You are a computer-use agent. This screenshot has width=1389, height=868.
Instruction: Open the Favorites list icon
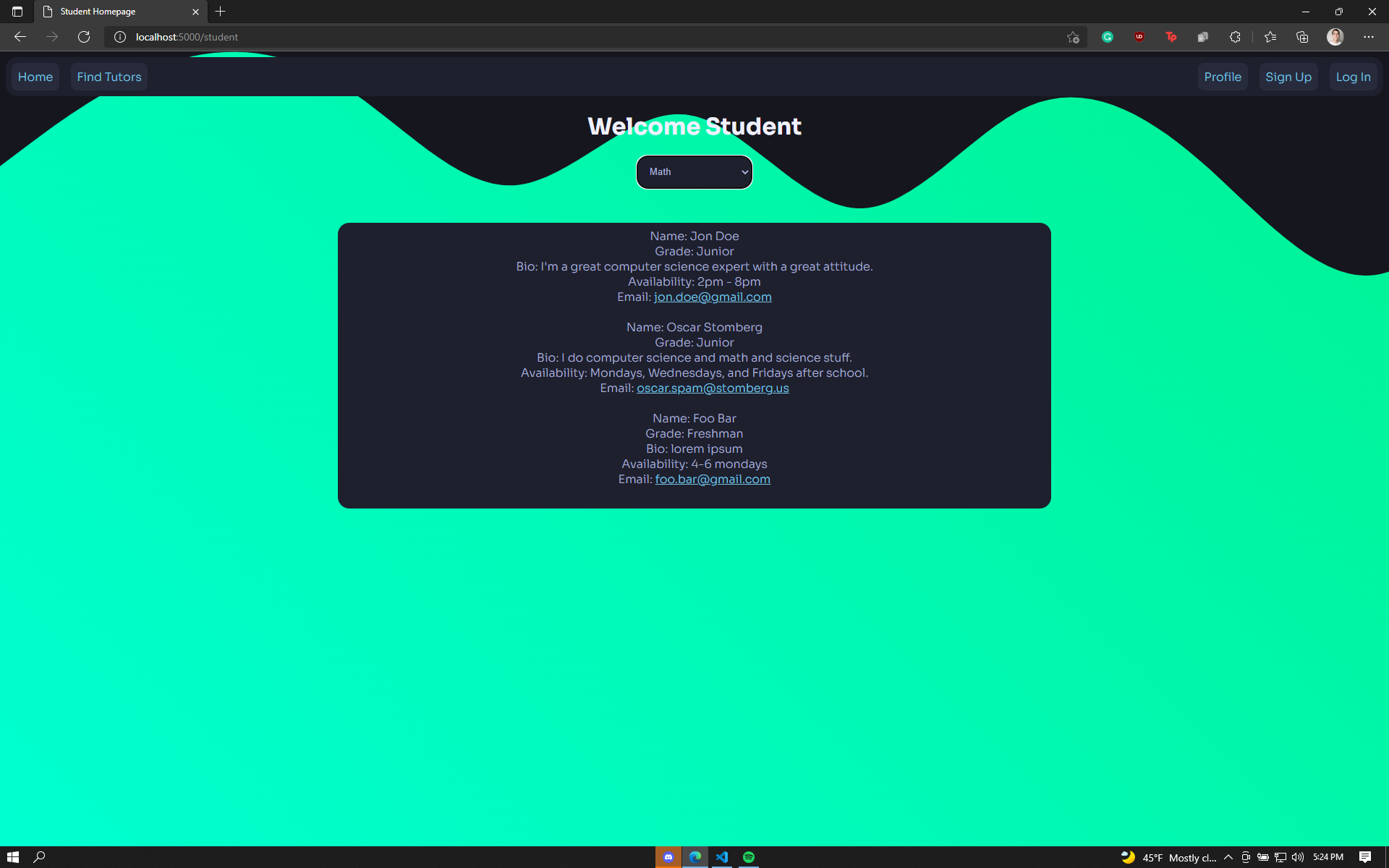click(x=1270, y=37)
